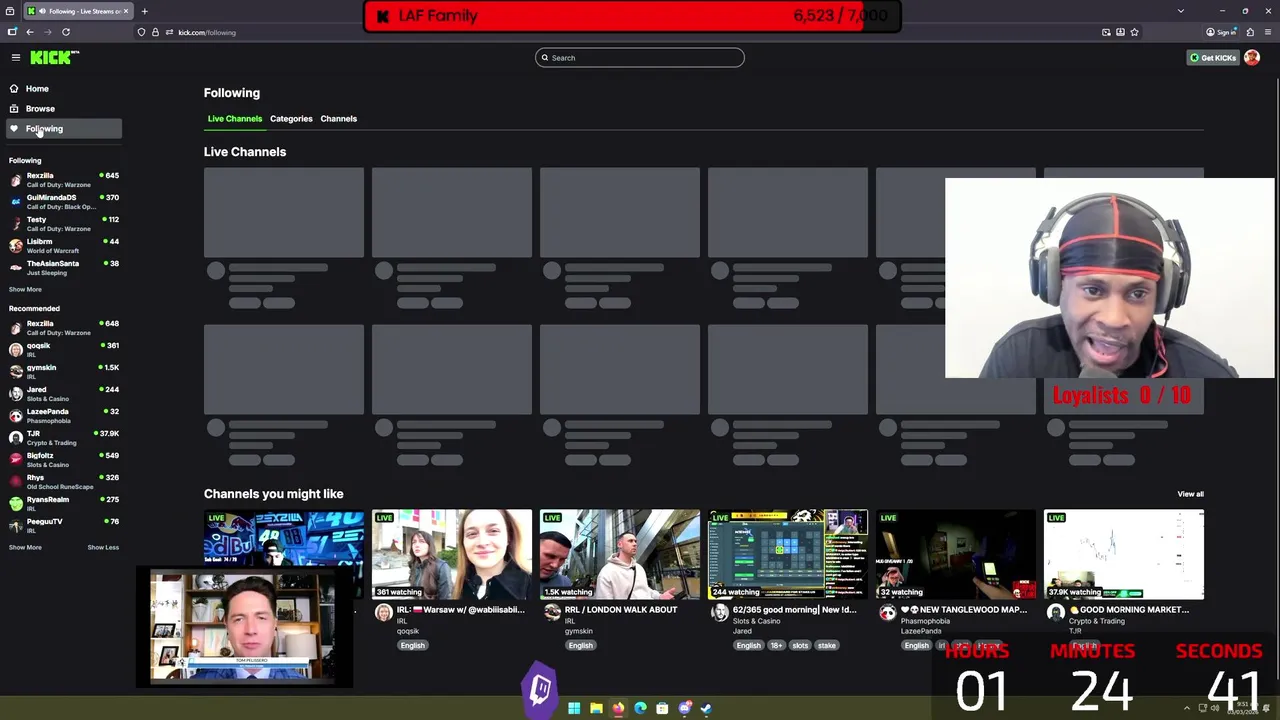Open PeeguuTV in Recommended list
Image resolution: width=1280 pixels, height=720 pixels.
64,526
